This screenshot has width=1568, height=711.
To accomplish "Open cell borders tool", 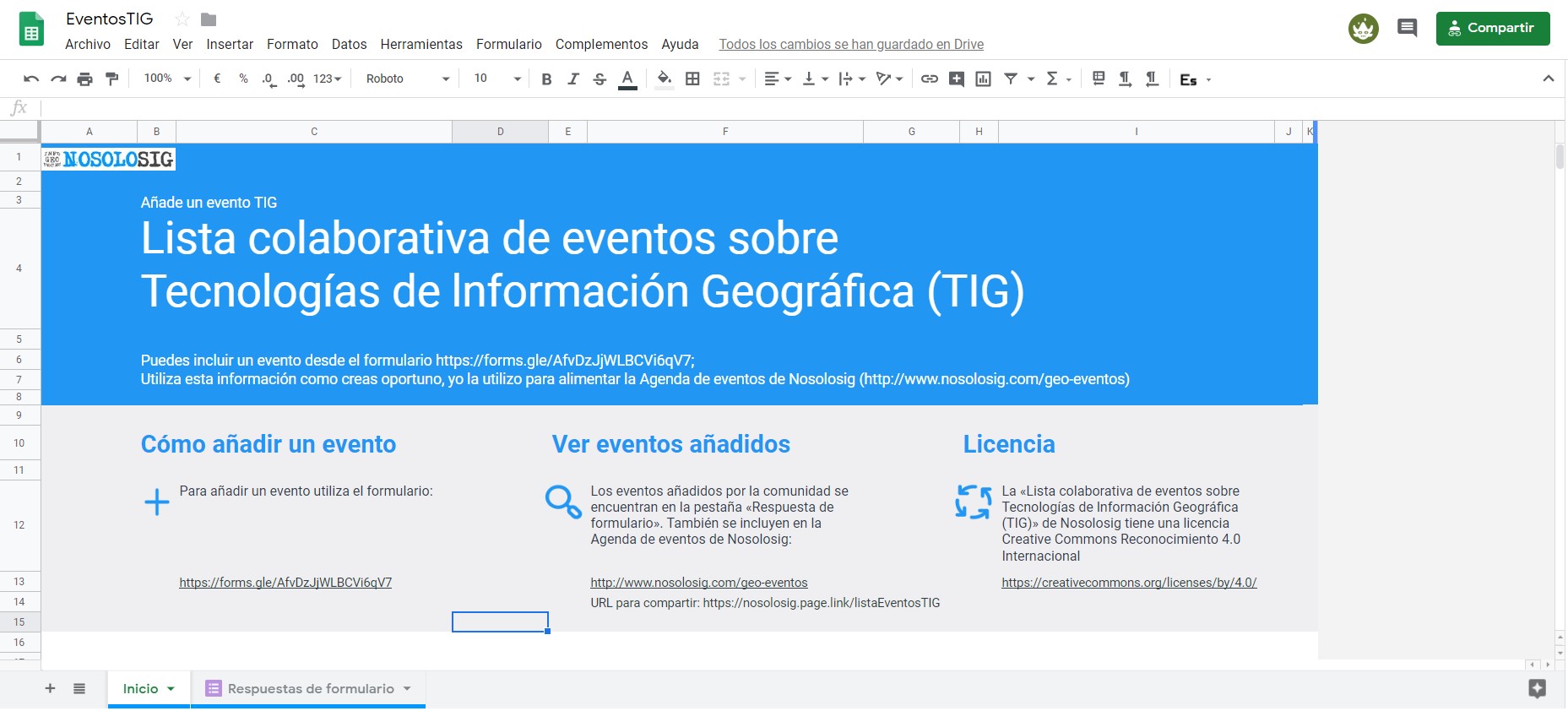I will [x=692, y=79].
